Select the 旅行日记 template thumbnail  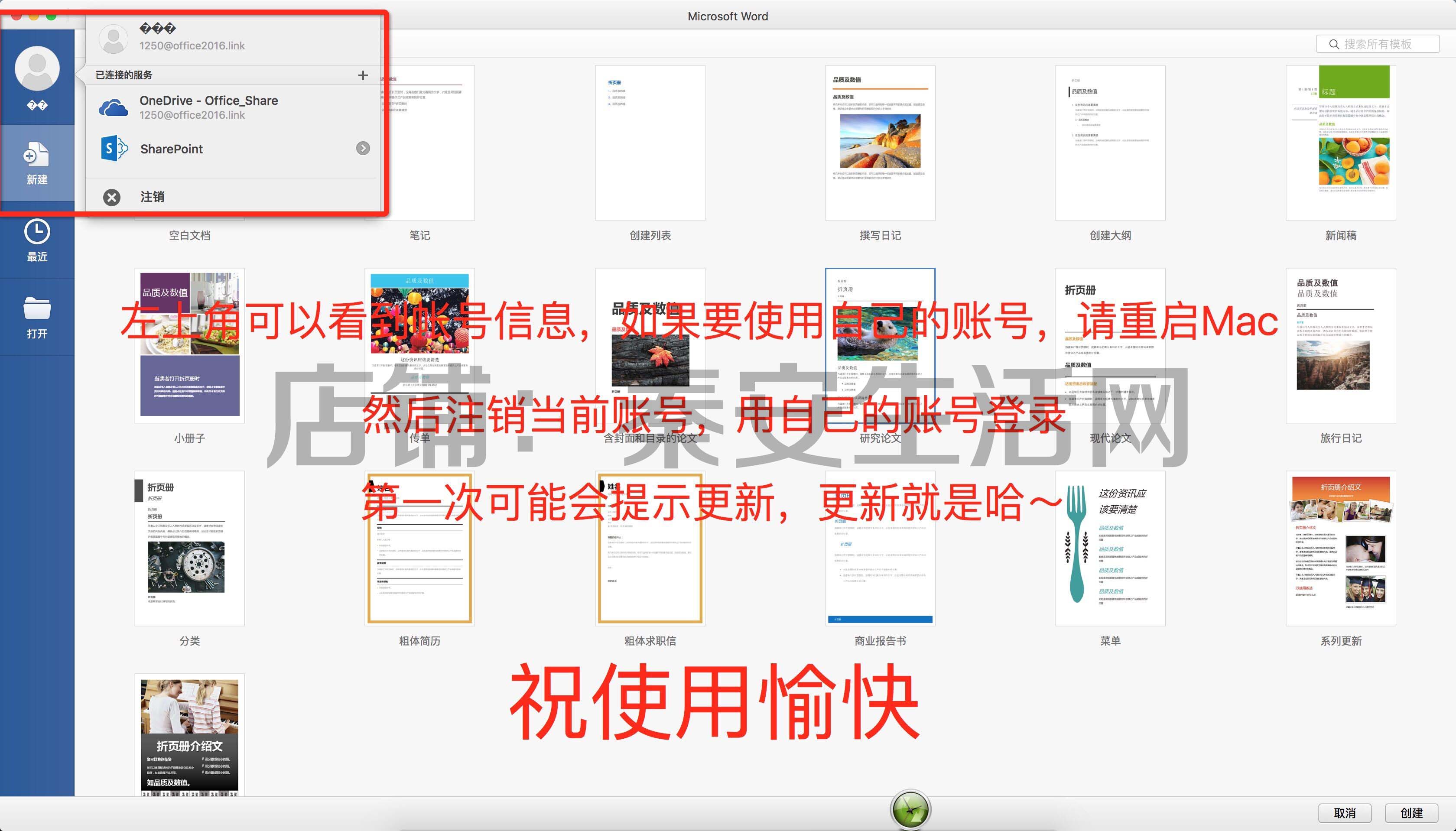pyautogui.click(x=1341, y=345)
